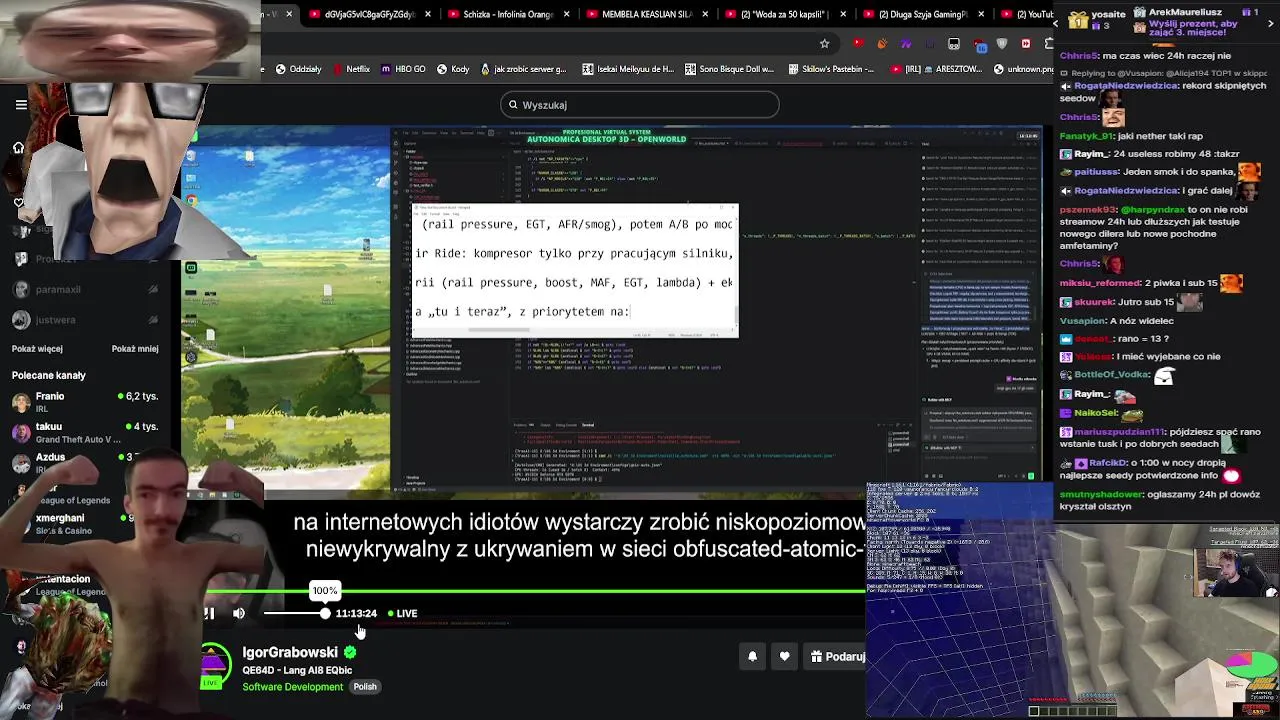
Task: Switch to the Schizka - Infolinia Orange tab
Action: click(506, 14)
